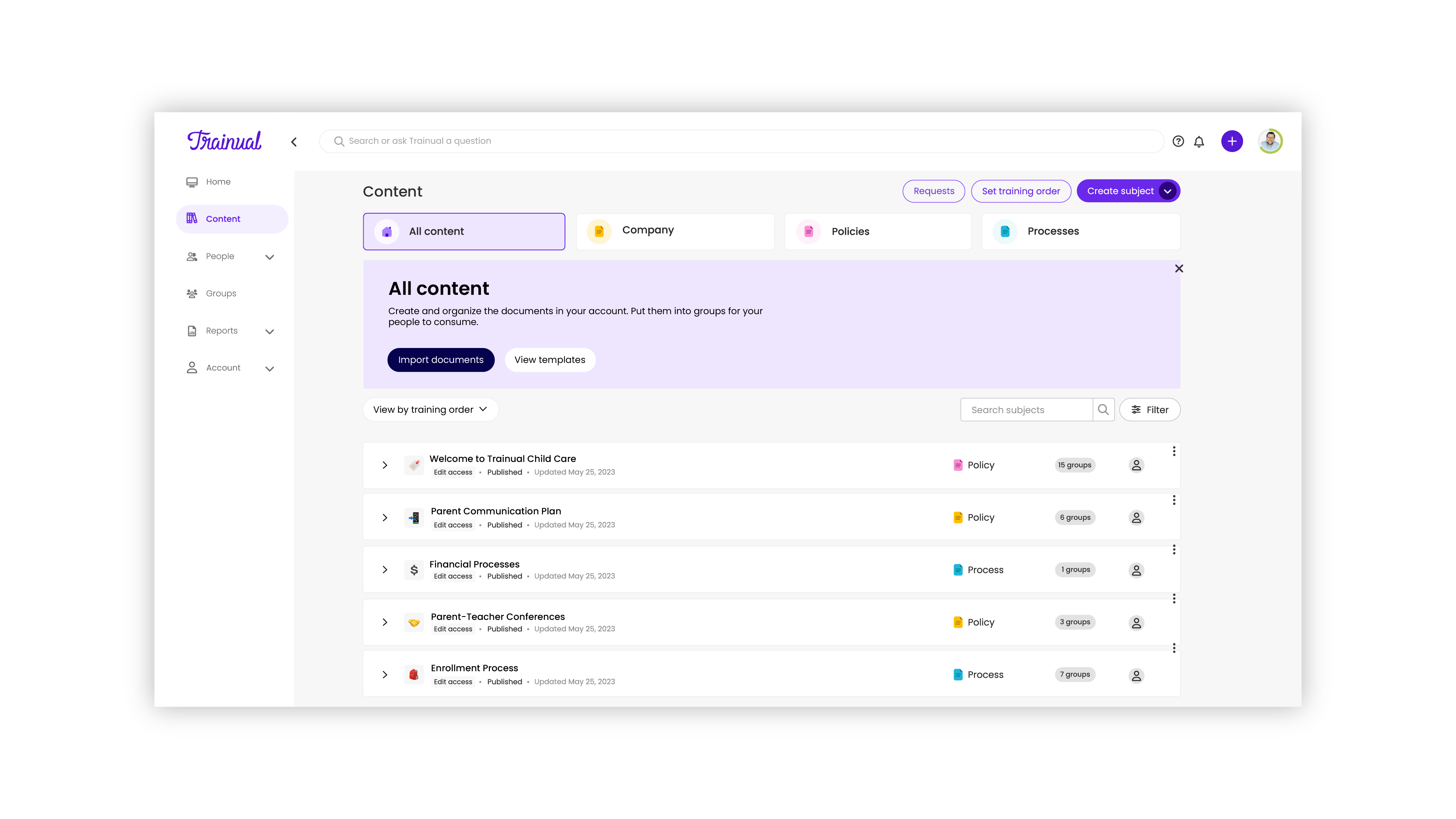1456x819 pixels.
Task: Click the Import documents button
Action: 440,360
